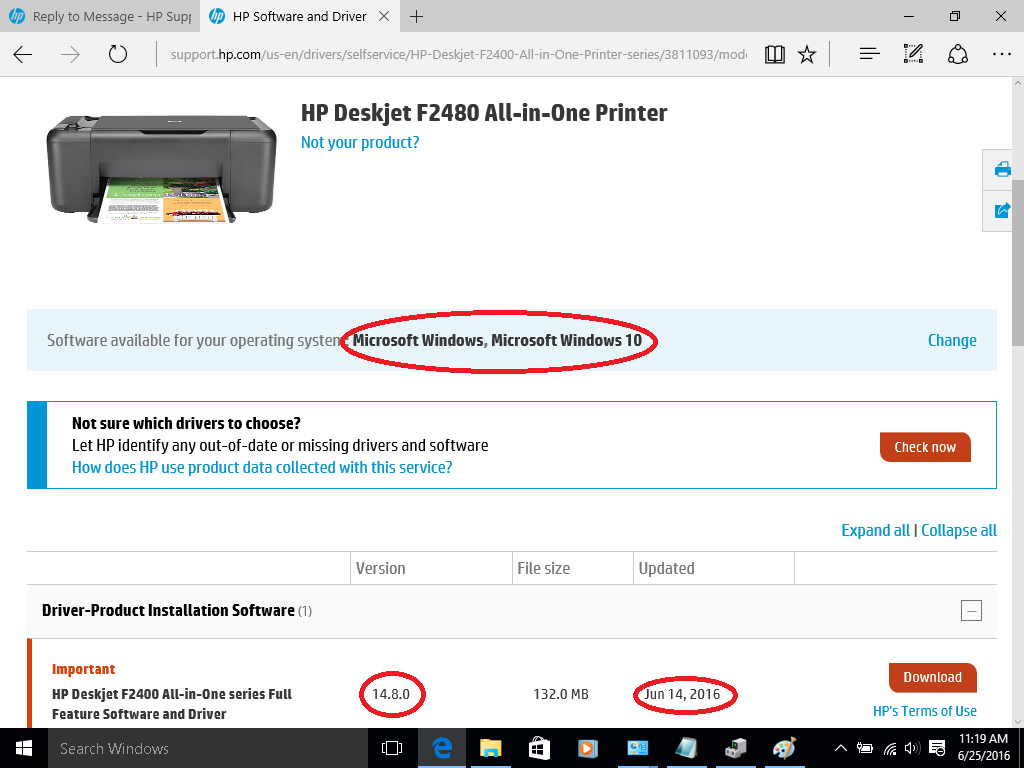Show hidden tray icons chevron
This screenshot has height=768, width=1024.
pos(840,748)
